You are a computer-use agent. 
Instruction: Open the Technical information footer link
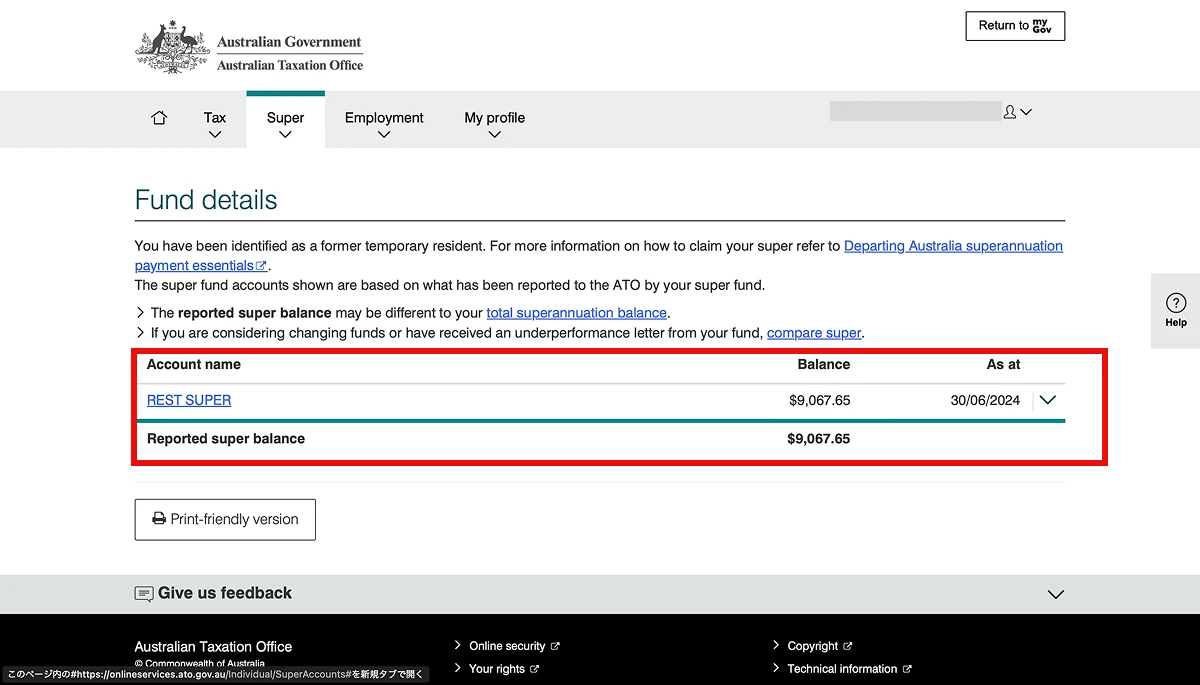(x=842, y=669)
